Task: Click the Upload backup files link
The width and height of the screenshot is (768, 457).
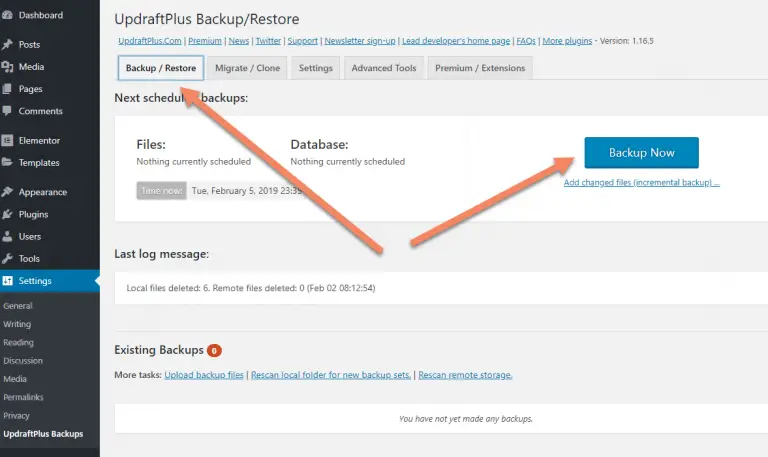Action: pos(204,375)
